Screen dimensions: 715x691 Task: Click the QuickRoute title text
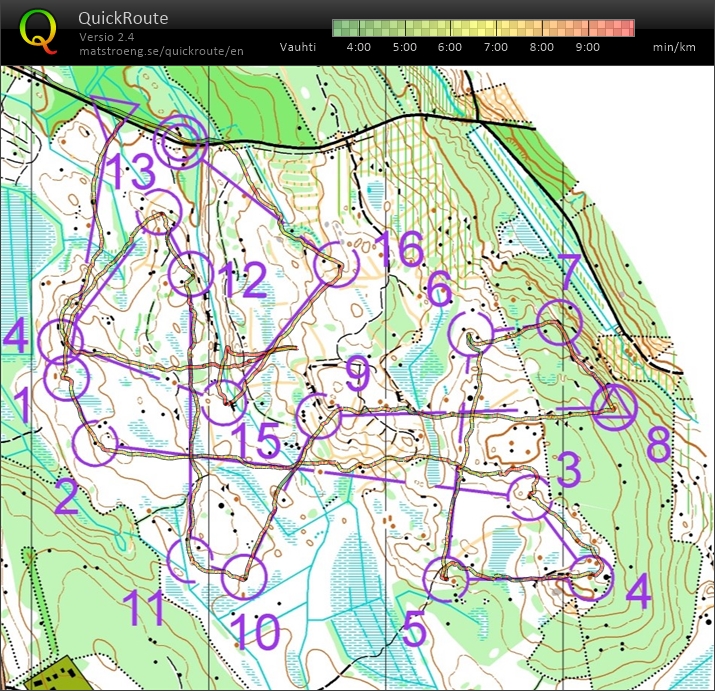coord(123,18)
